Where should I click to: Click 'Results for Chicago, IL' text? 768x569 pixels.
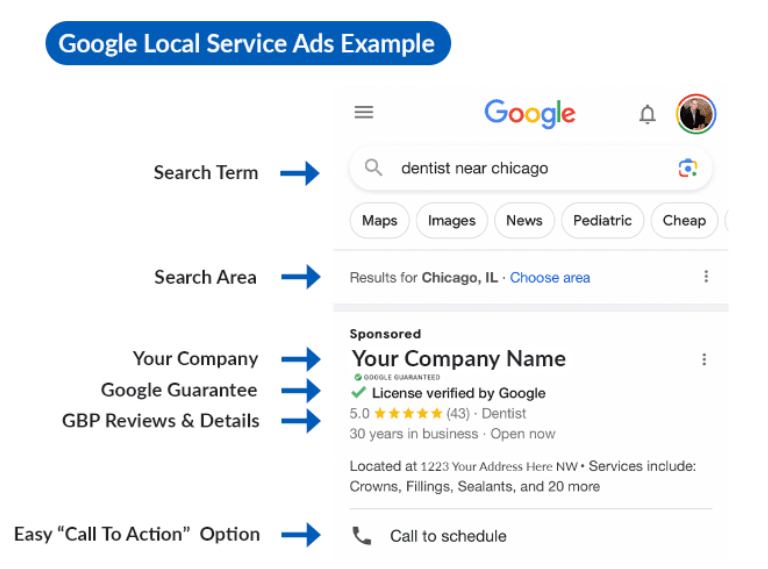(x=424, y=278)
